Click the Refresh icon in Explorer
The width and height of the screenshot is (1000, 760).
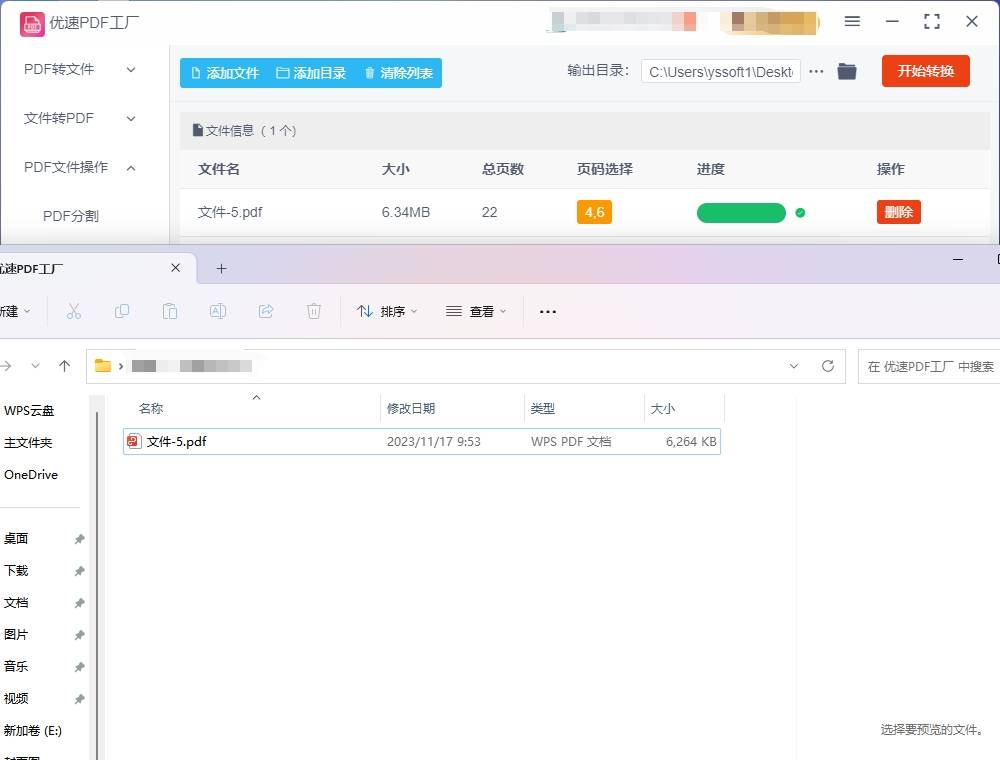pyautogui.click(x=828, y=366)
